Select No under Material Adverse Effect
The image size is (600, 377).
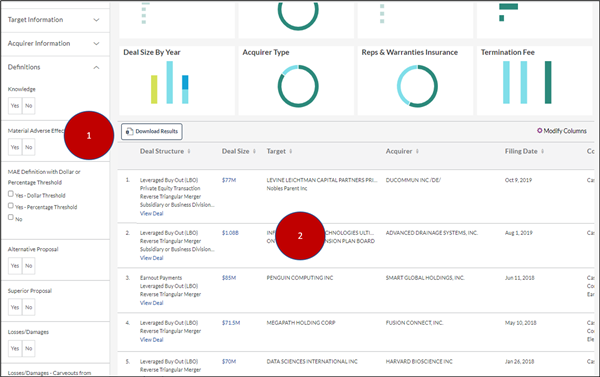click(29, 147)
